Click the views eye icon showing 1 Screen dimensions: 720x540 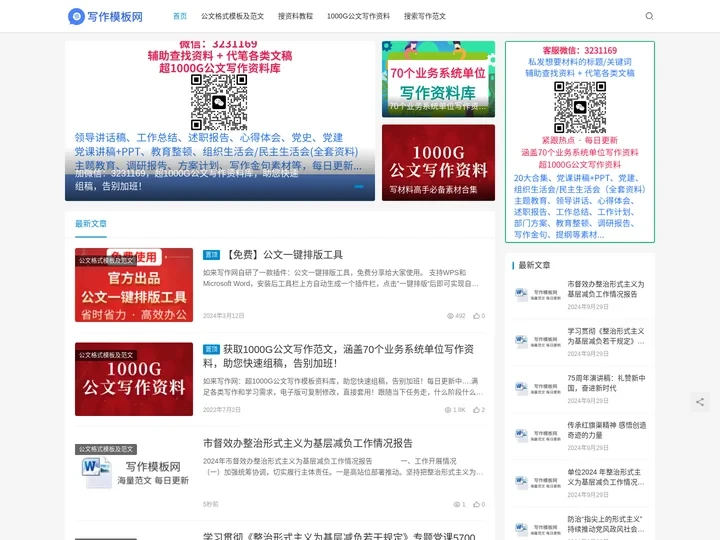(457, 504)
